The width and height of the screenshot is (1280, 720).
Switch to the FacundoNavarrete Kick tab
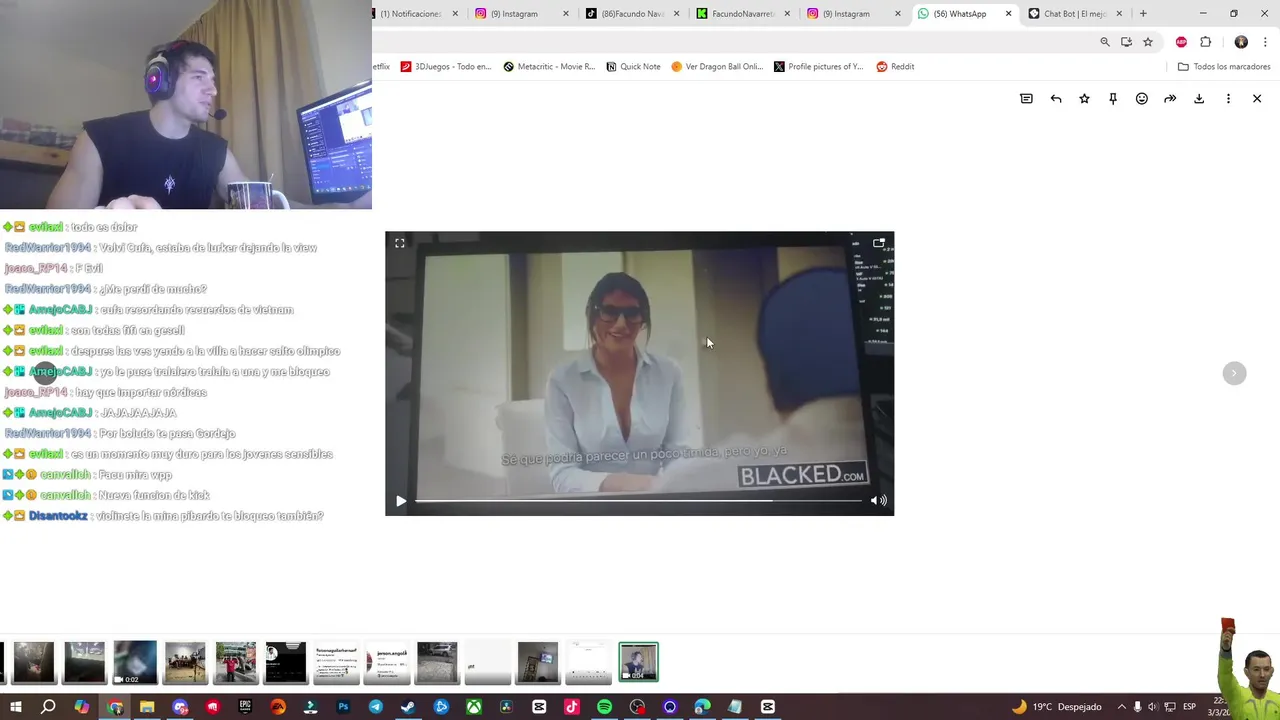(x=741, y=14)
